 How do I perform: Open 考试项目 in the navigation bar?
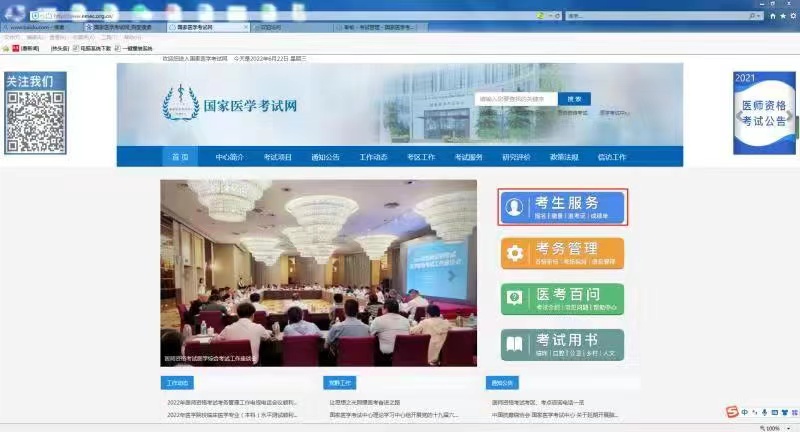(x=277, y=157)
